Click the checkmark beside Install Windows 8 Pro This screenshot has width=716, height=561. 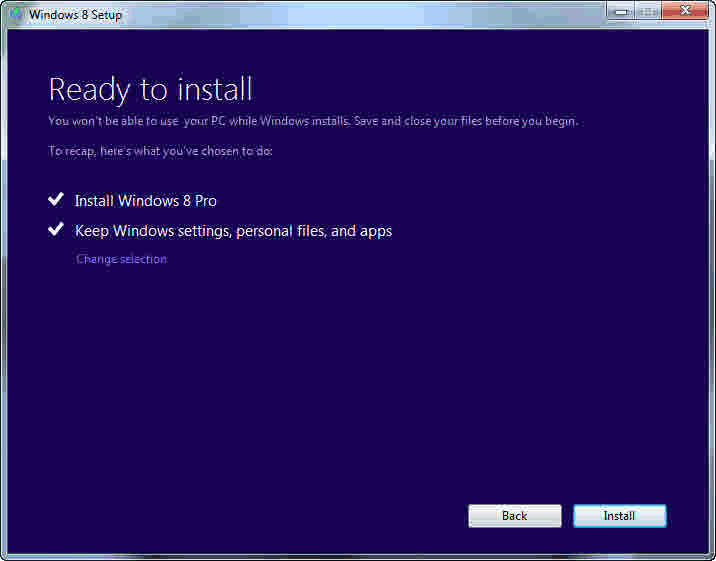pyautogui.click(x=56, y=199)
